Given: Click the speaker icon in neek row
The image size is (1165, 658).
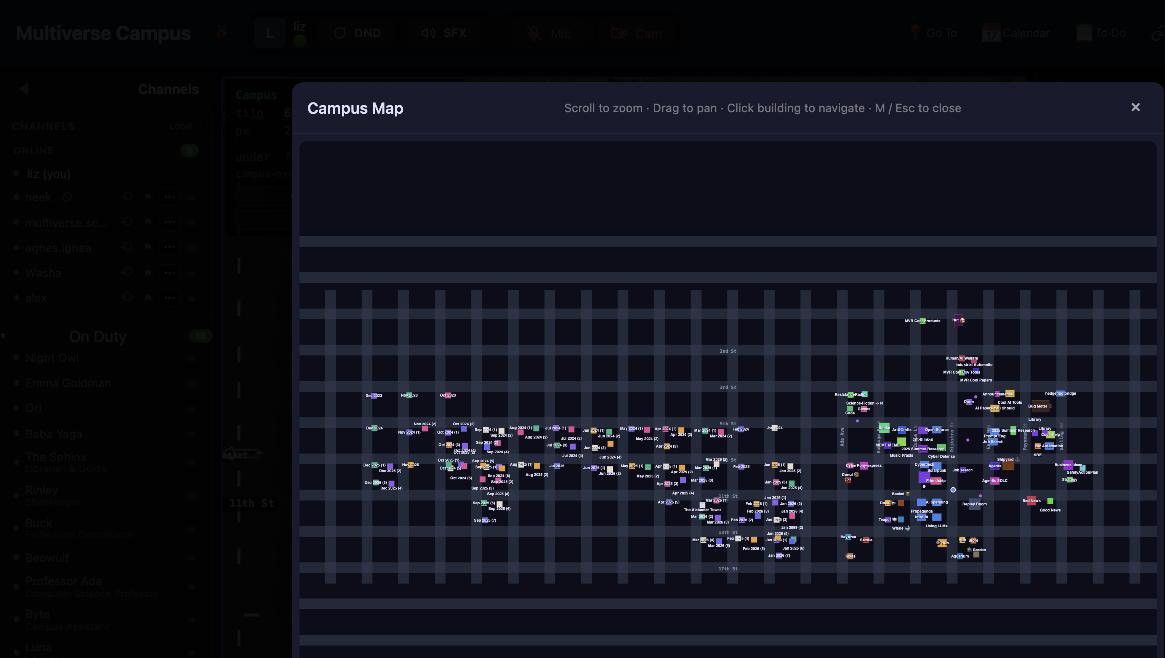Looking at the screenshot, I should point(128,197).
